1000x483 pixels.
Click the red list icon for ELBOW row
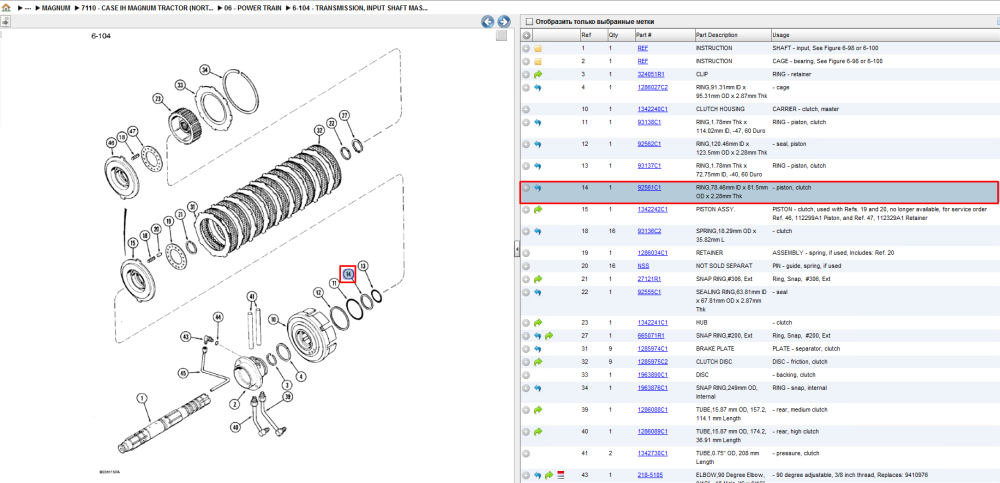561,475
